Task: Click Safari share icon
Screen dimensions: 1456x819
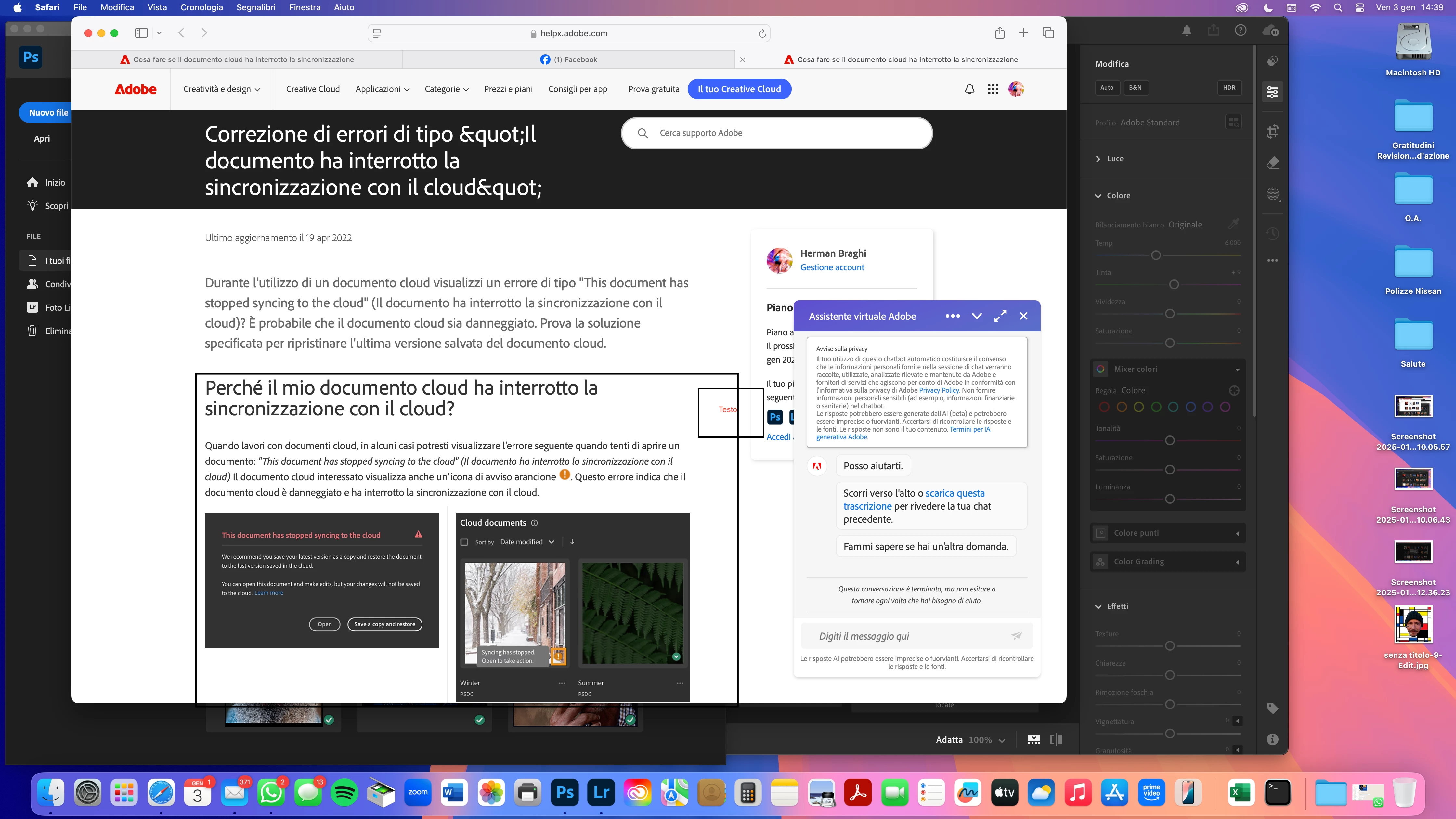Action: click(x=999, y=33)
